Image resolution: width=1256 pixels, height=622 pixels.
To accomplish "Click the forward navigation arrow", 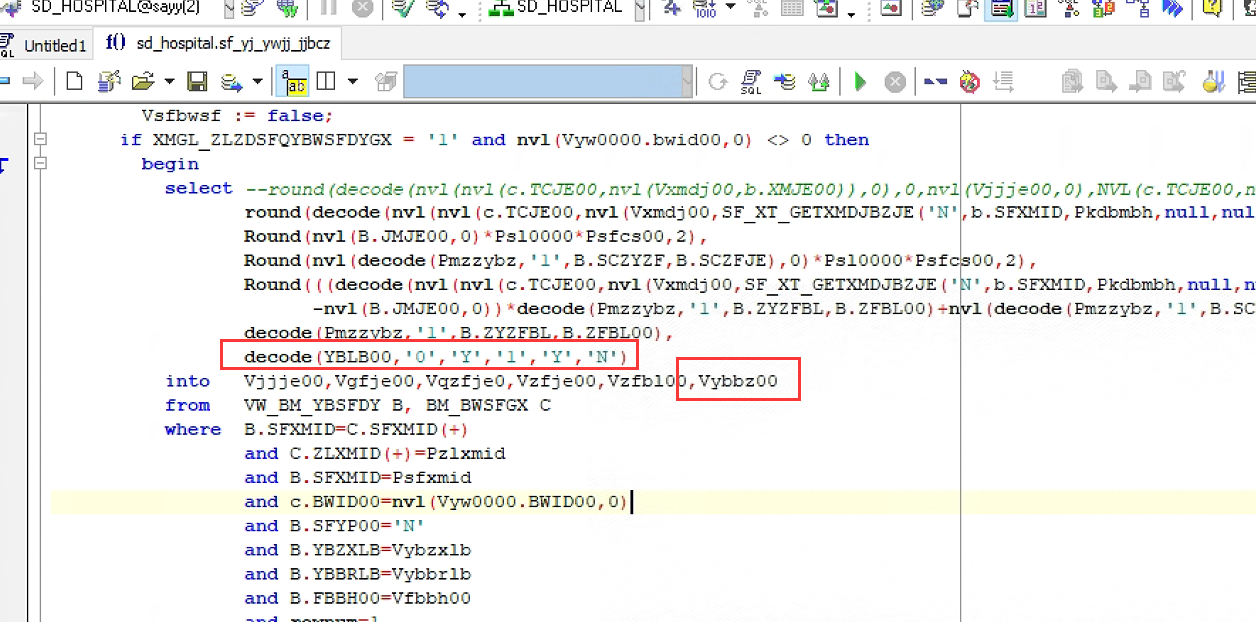I will [x=33, y=81].
